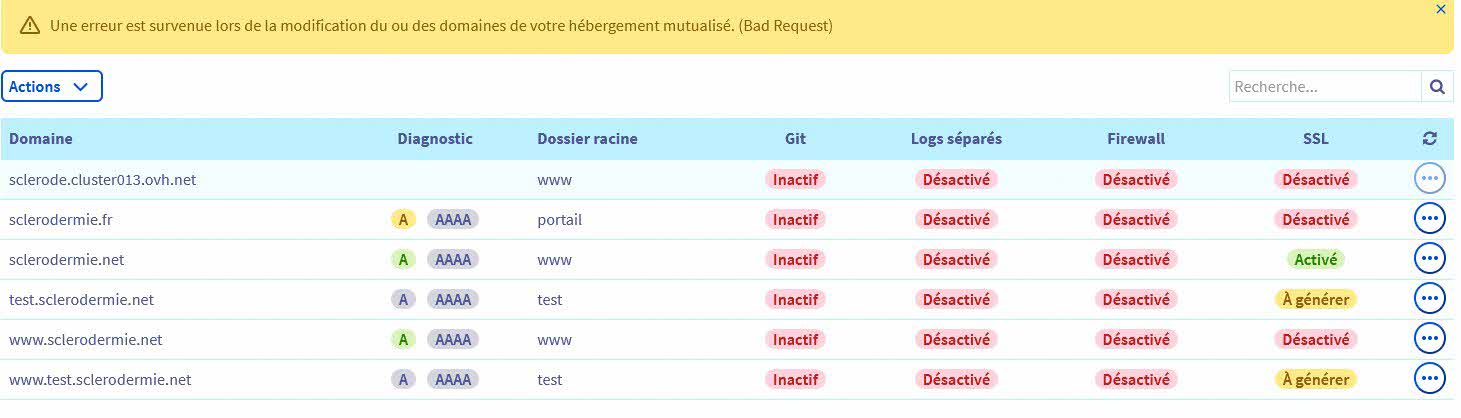
Task: Click the search magnifier icon
Action: [1437, 87]
